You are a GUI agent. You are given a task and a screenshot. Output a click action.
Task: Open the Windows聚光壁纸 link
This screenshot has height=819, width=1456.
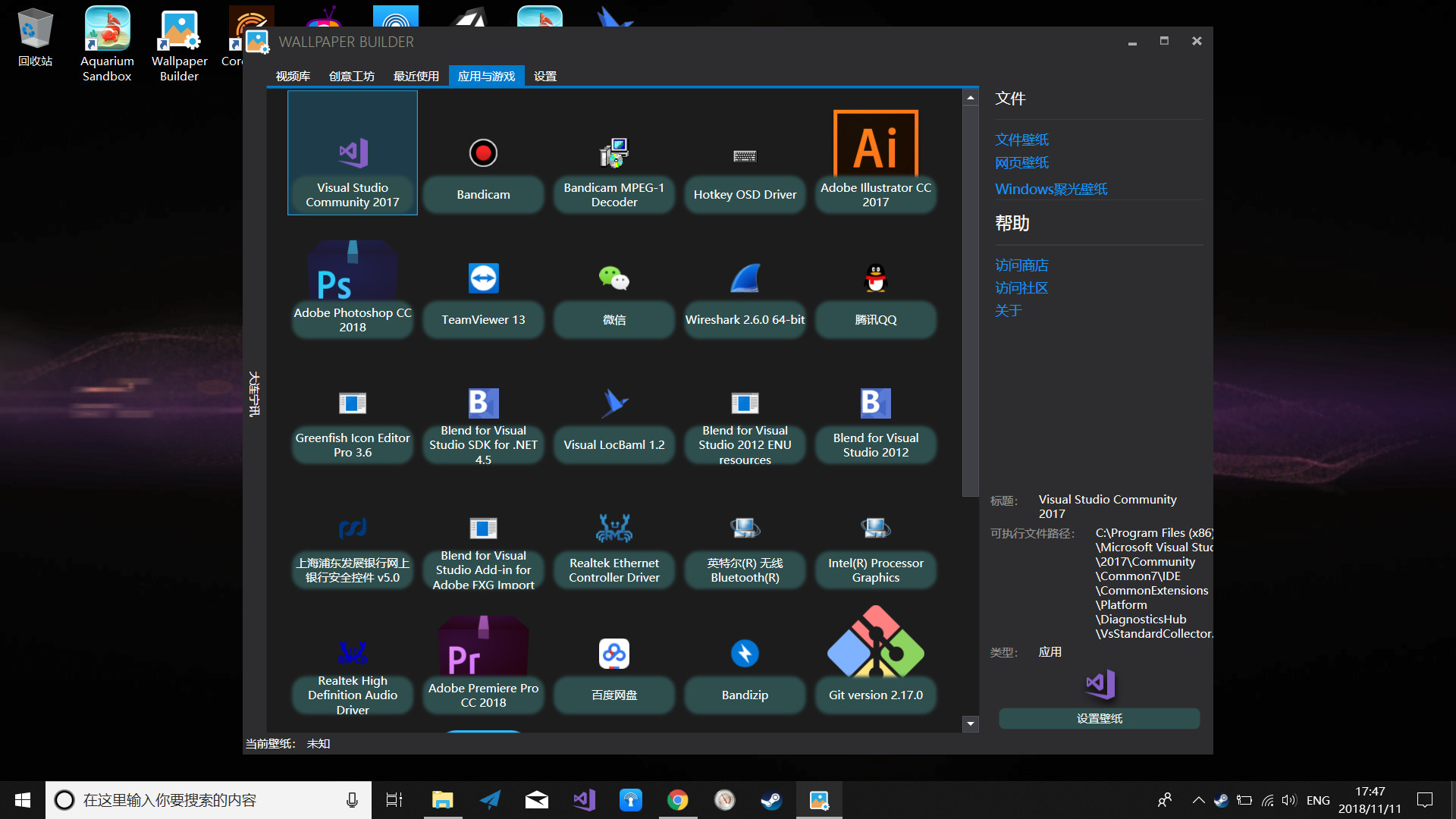tap(1050, 188)
